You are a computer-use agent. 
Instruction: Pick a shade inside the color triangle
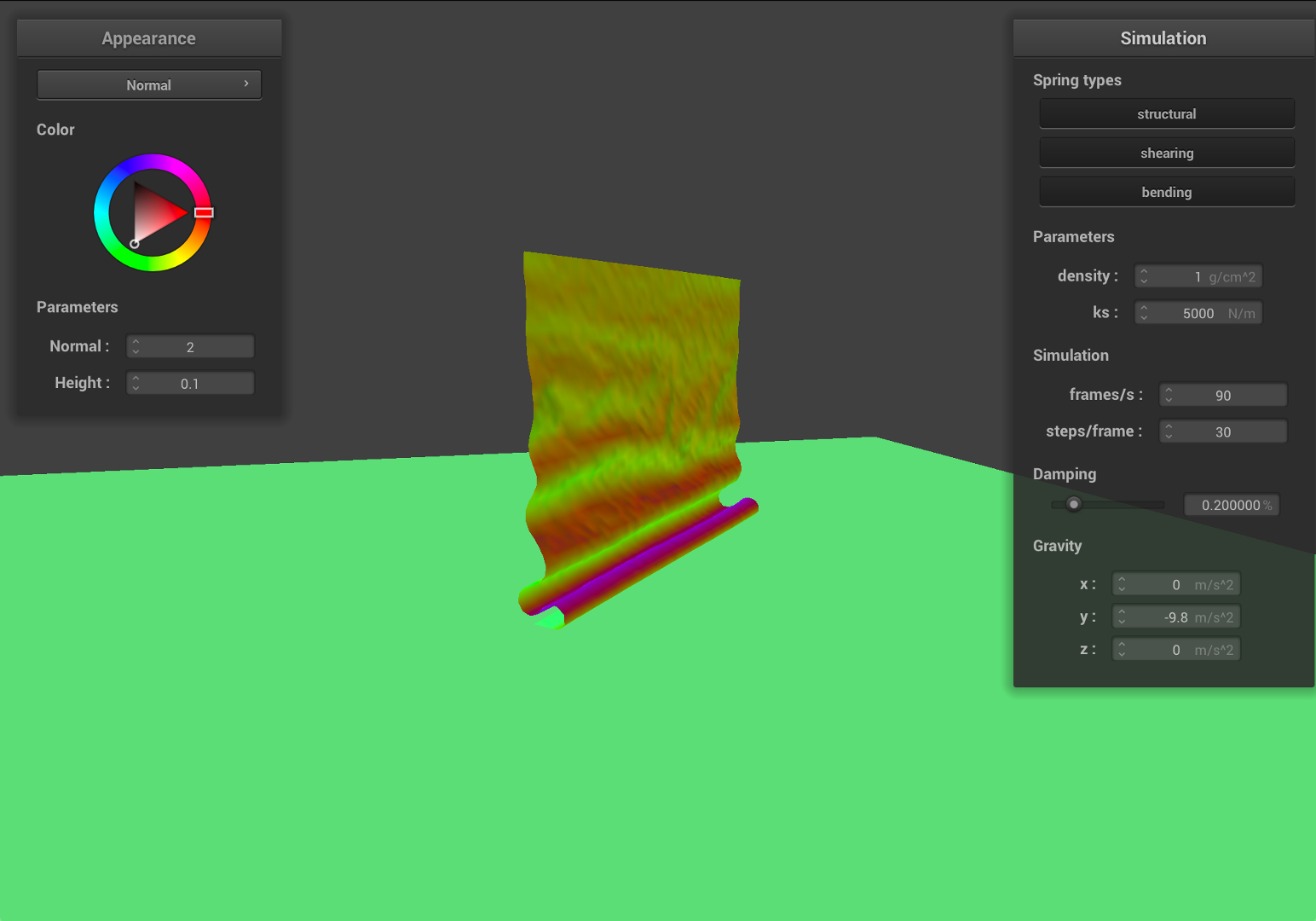pos(153,213)
